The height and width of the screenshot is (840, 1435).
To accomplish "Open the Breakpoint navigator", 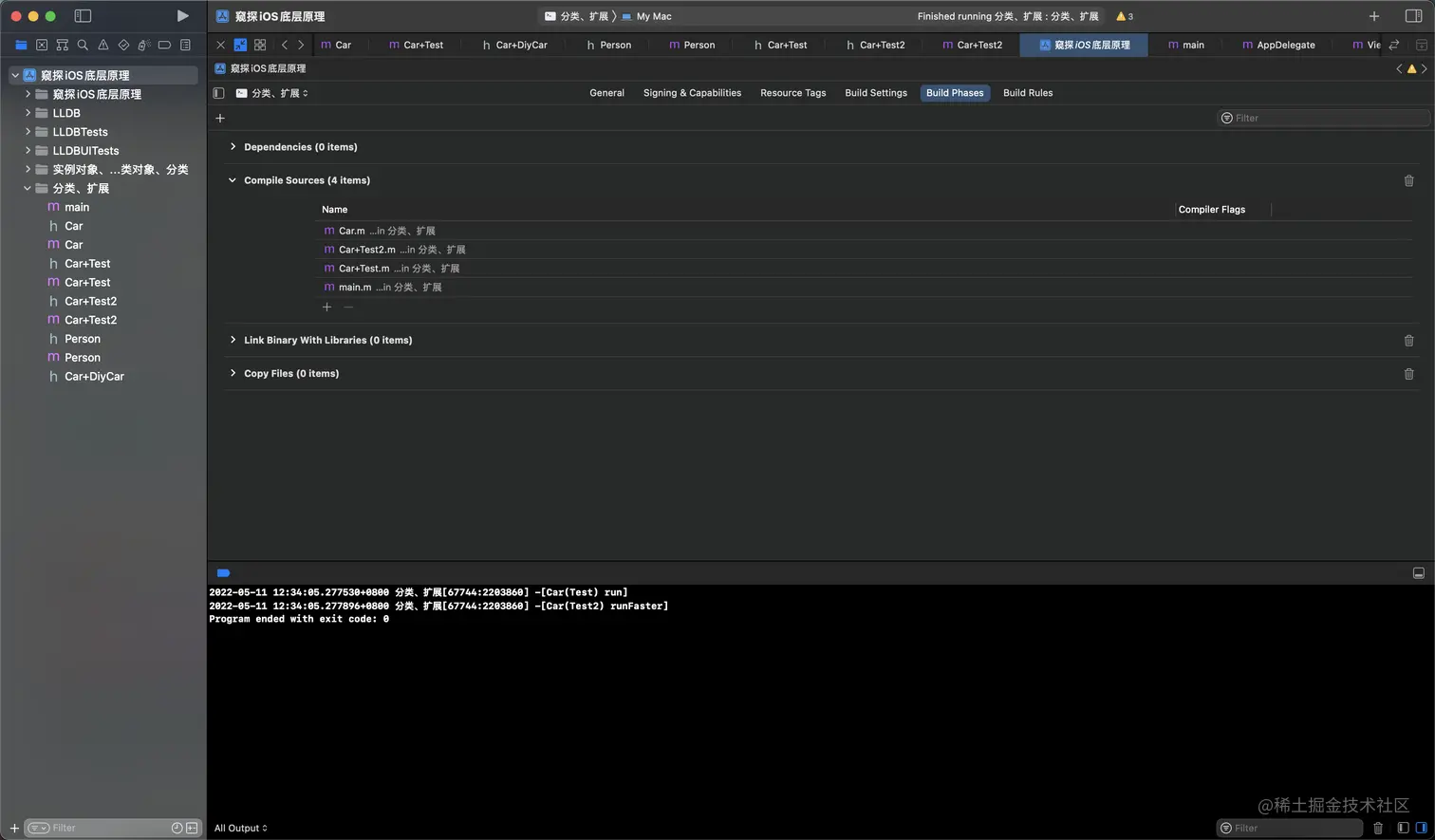I will pos(164,45).
